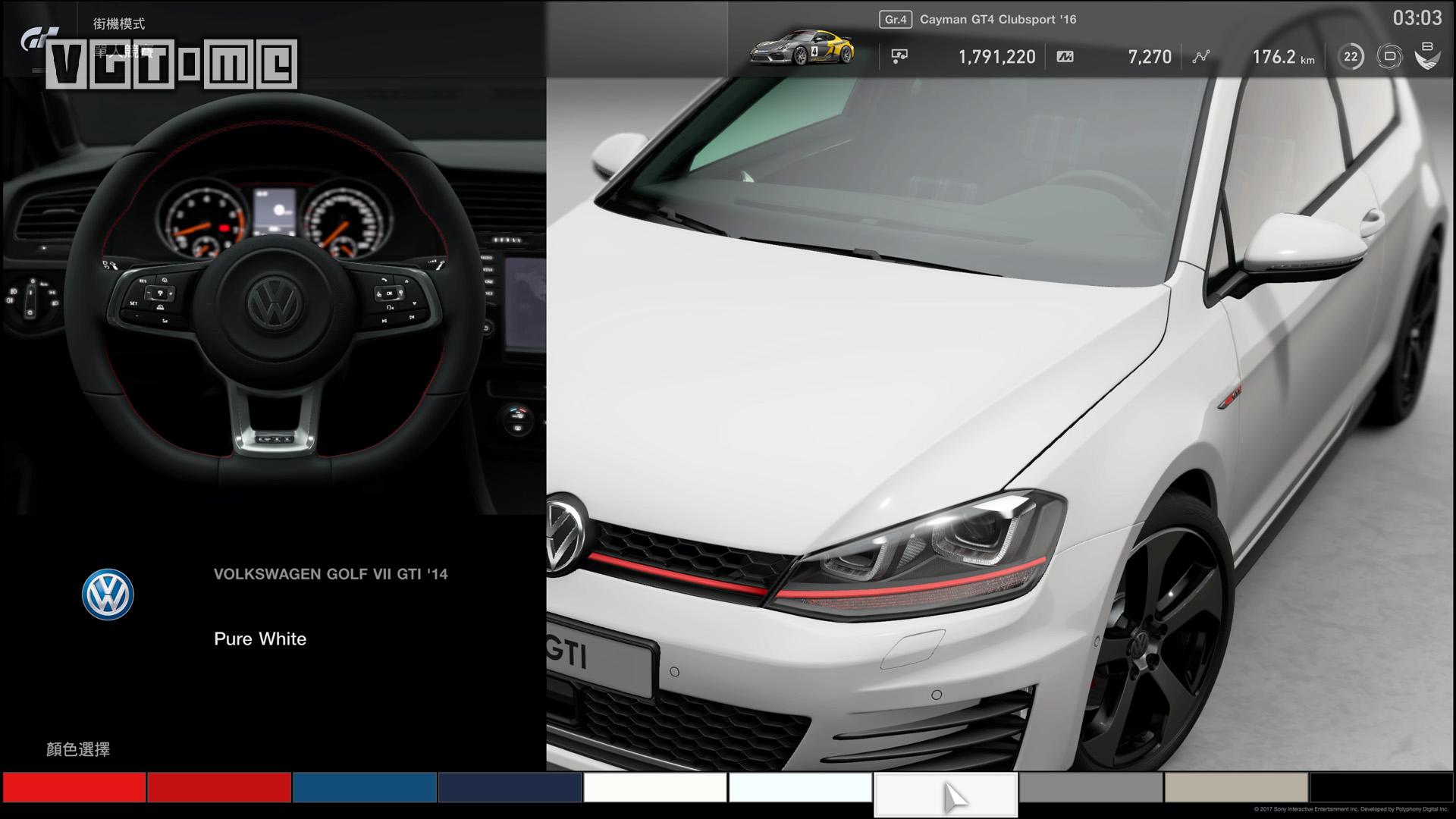Click the mileage points icon beside 7,270
This screenshot has width=1456, height=819.
point(1065,56)
